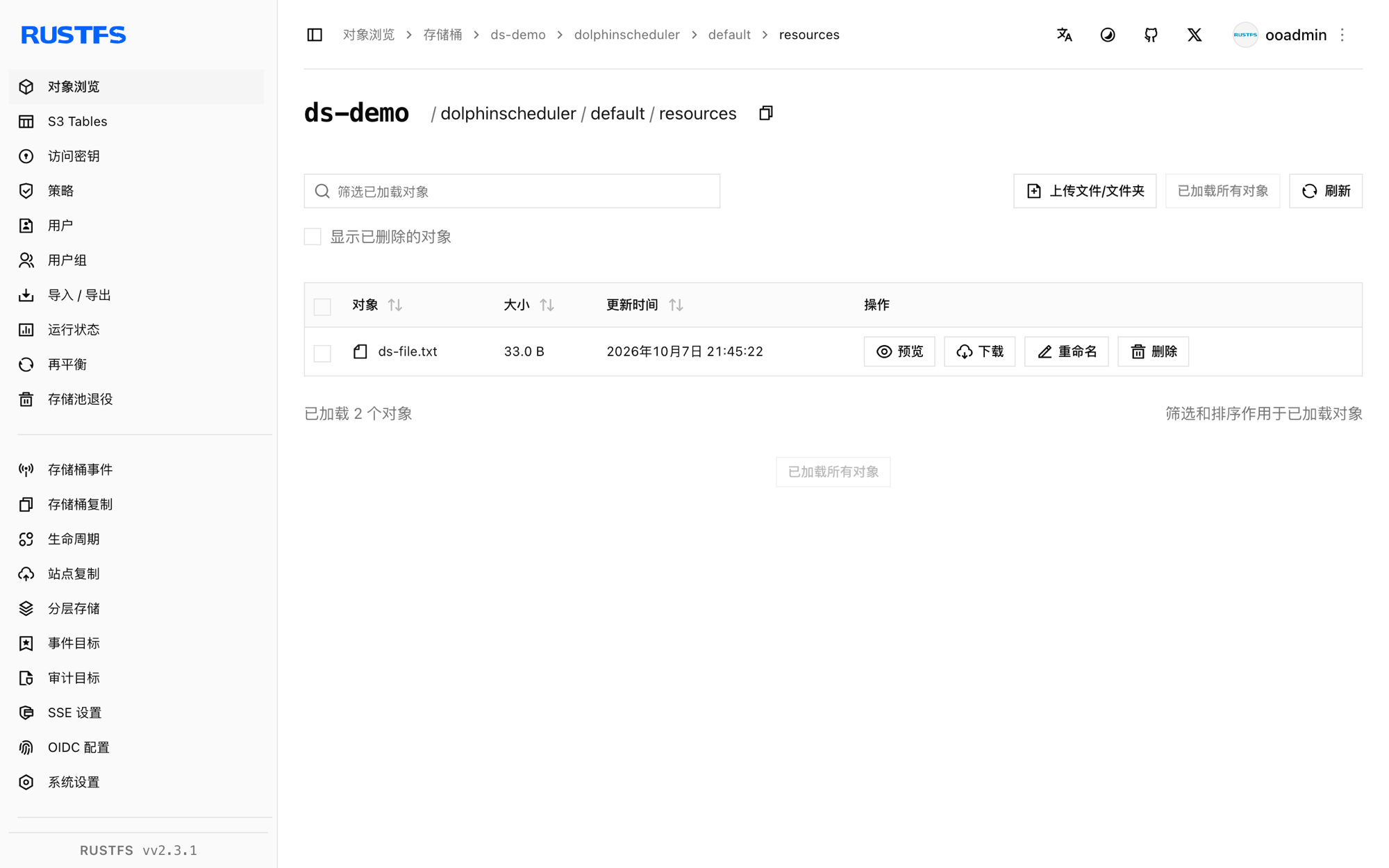Click the top 已加载所有对象 button
The width and height of the screenshot is (1389, 868).
1222,191
